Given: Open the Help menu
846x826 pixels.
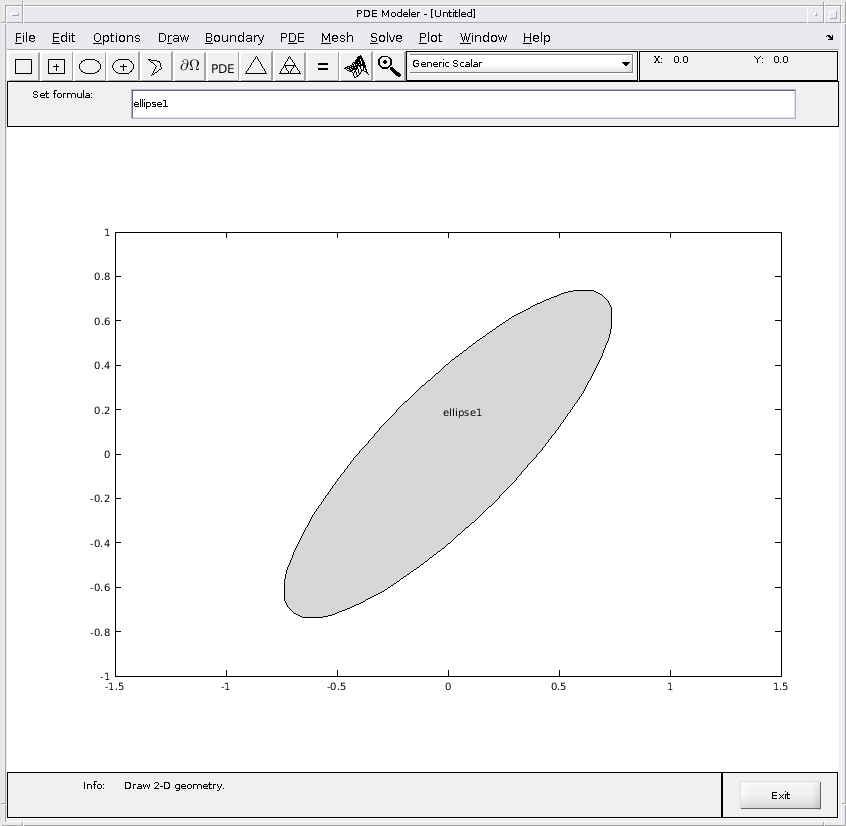Looking at the screenshot, I should [x=536, y=38].
